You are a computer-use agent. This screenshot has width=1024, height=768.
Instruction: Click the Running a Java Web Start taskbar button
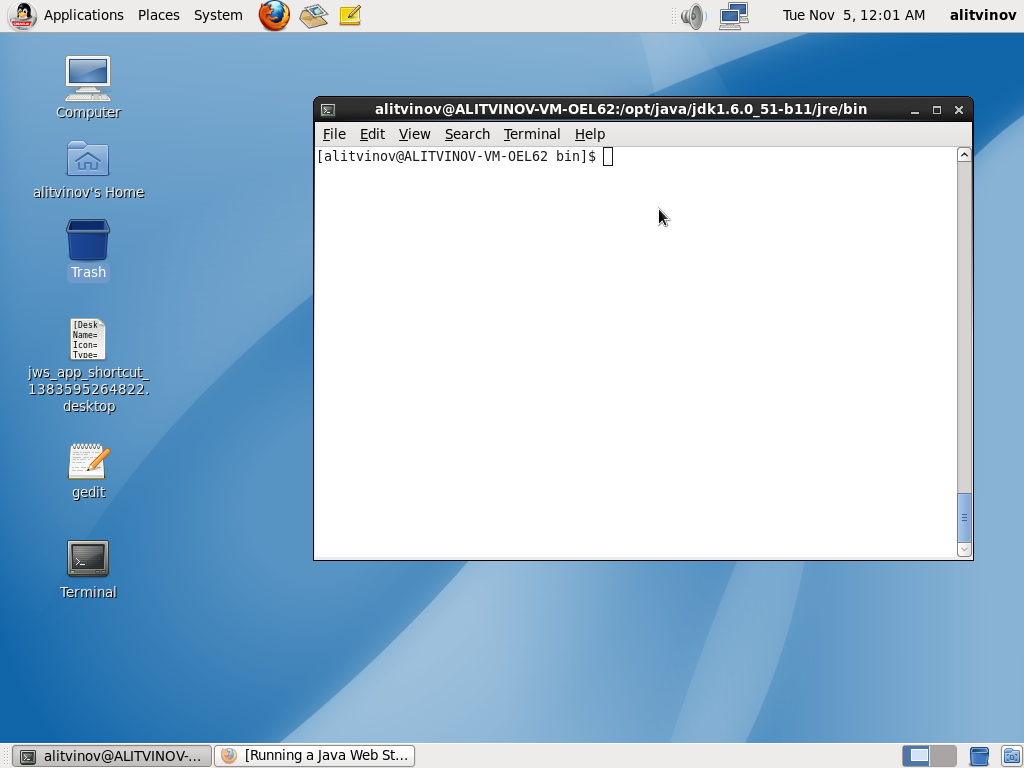(315, 756)
